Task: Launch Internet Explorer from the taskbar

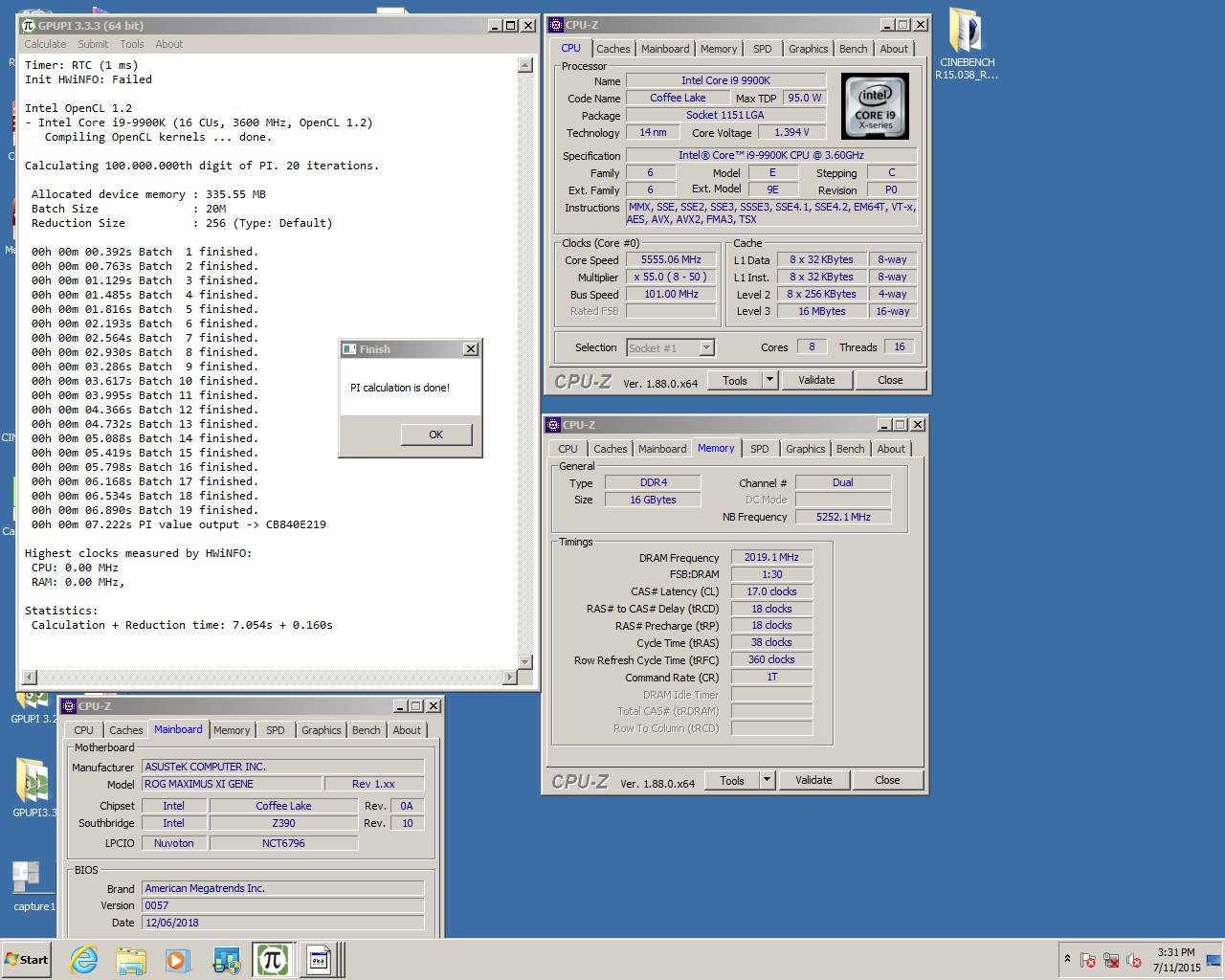Action: click(x=84, y=960)
